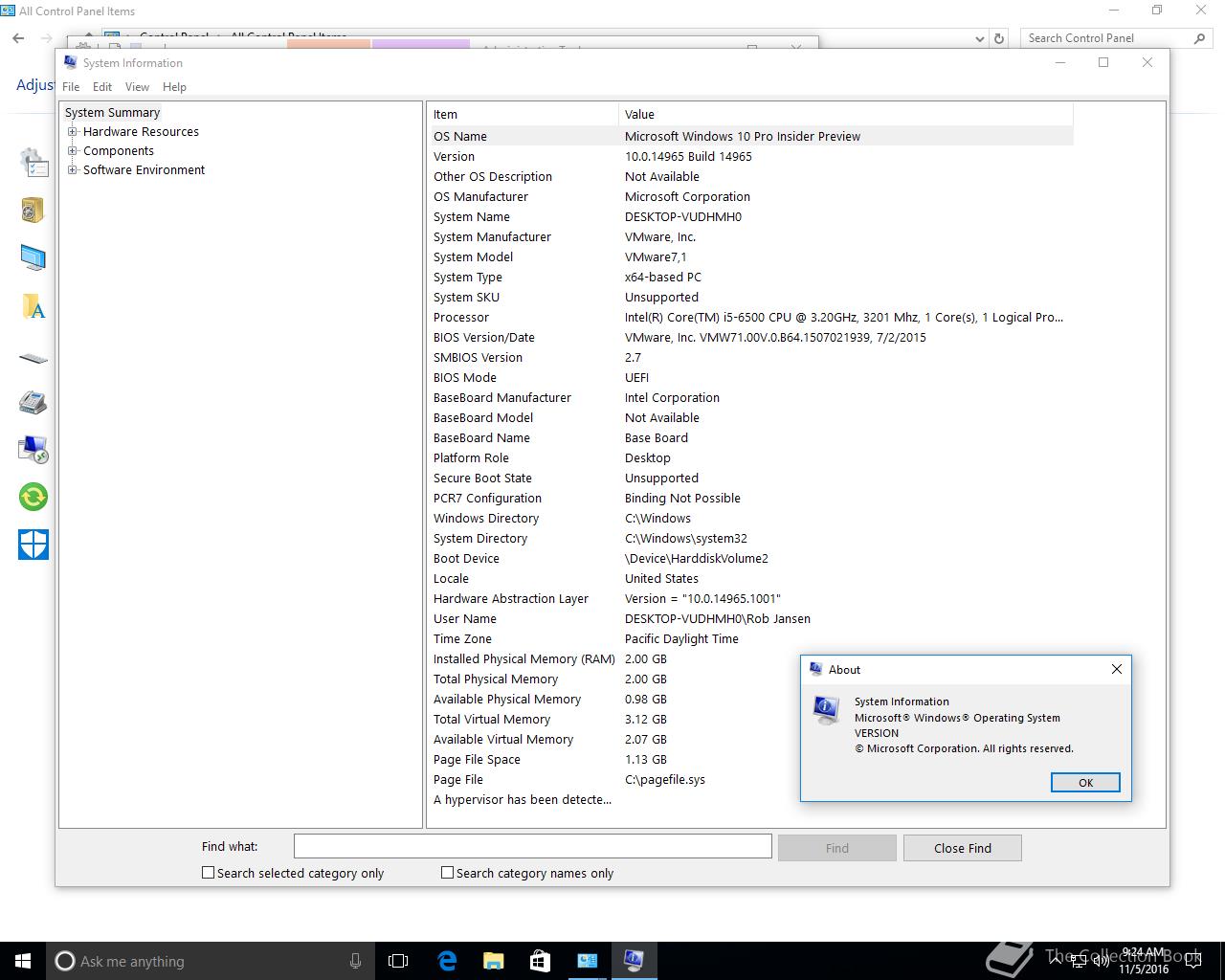Click the System Information icon inside the About dialog
Screen dimensions: 1225x980
[825, 710]
